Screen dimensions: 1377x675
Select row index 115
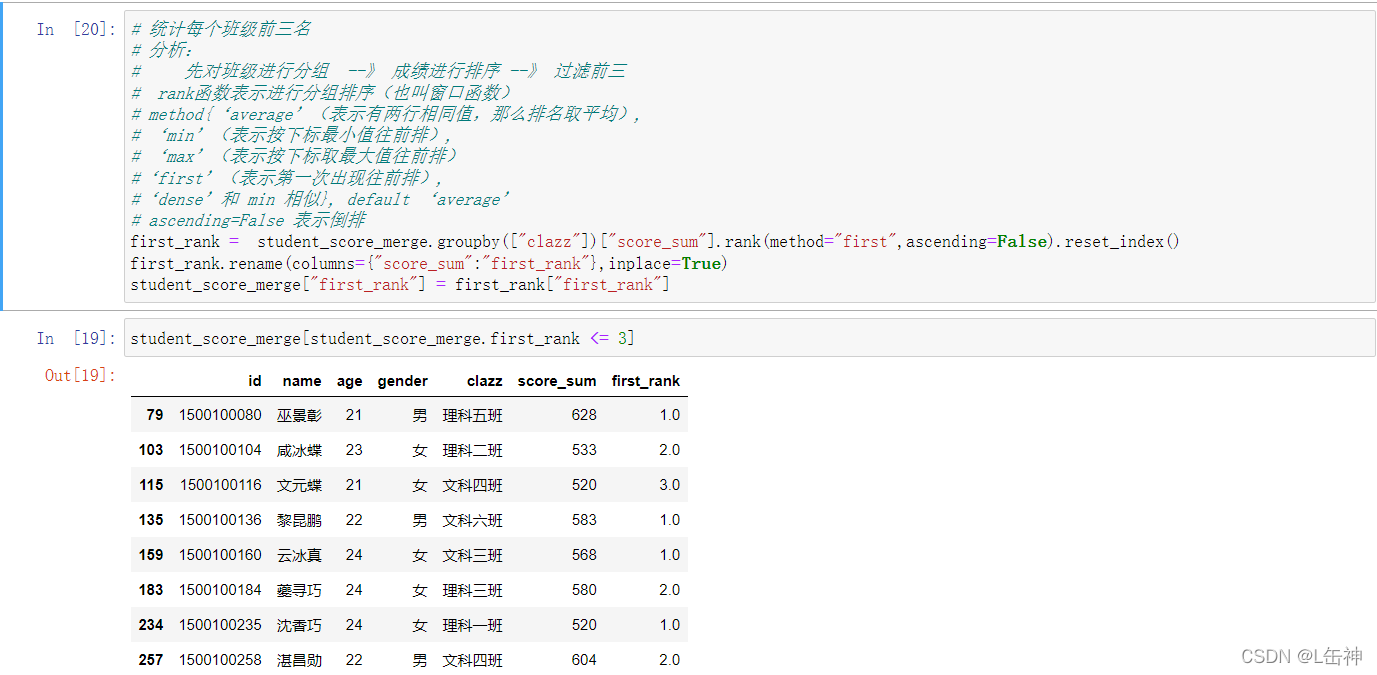151,485
